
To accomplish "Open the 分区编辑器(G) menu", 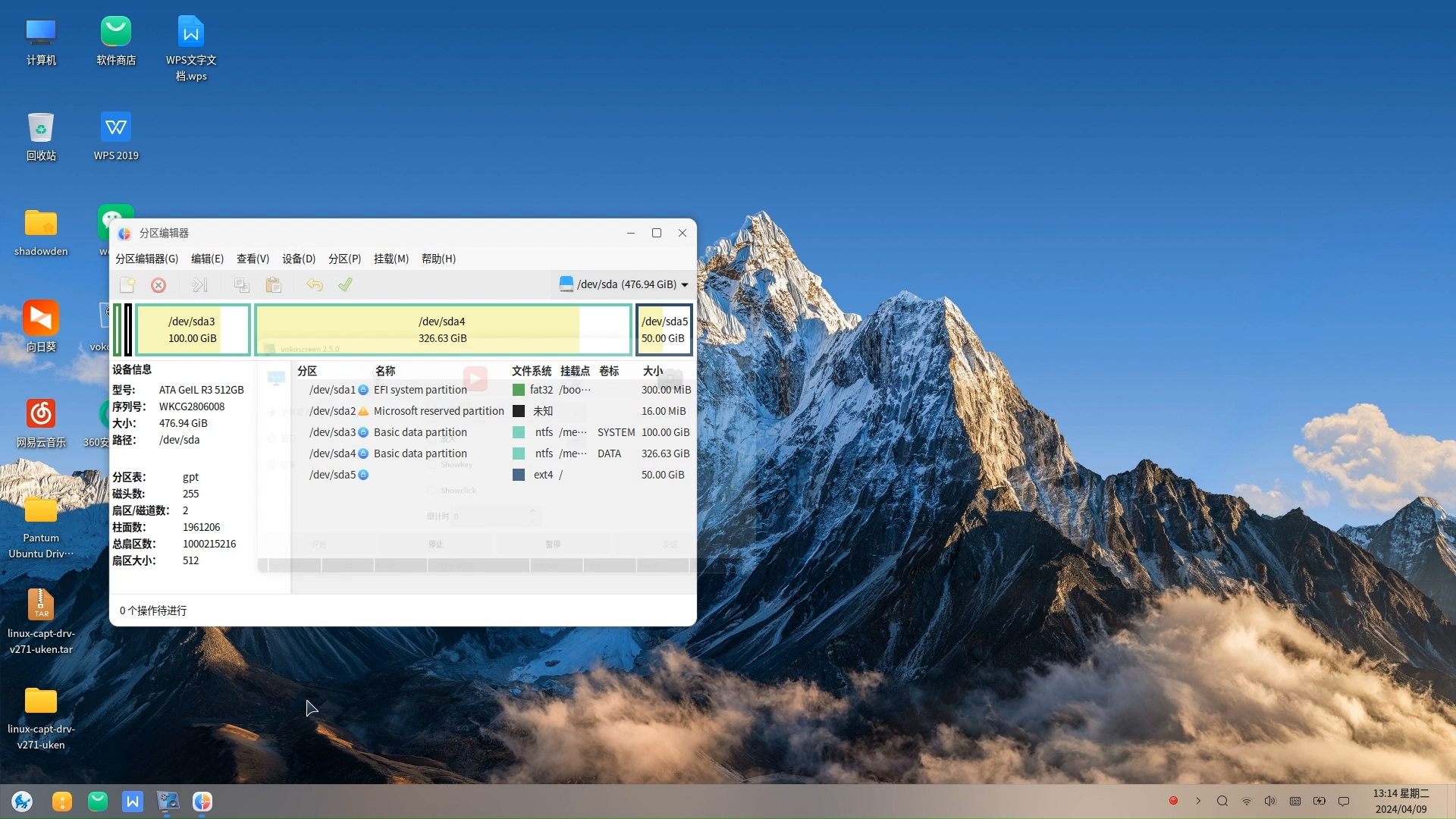I will click(x=147, y=259).
